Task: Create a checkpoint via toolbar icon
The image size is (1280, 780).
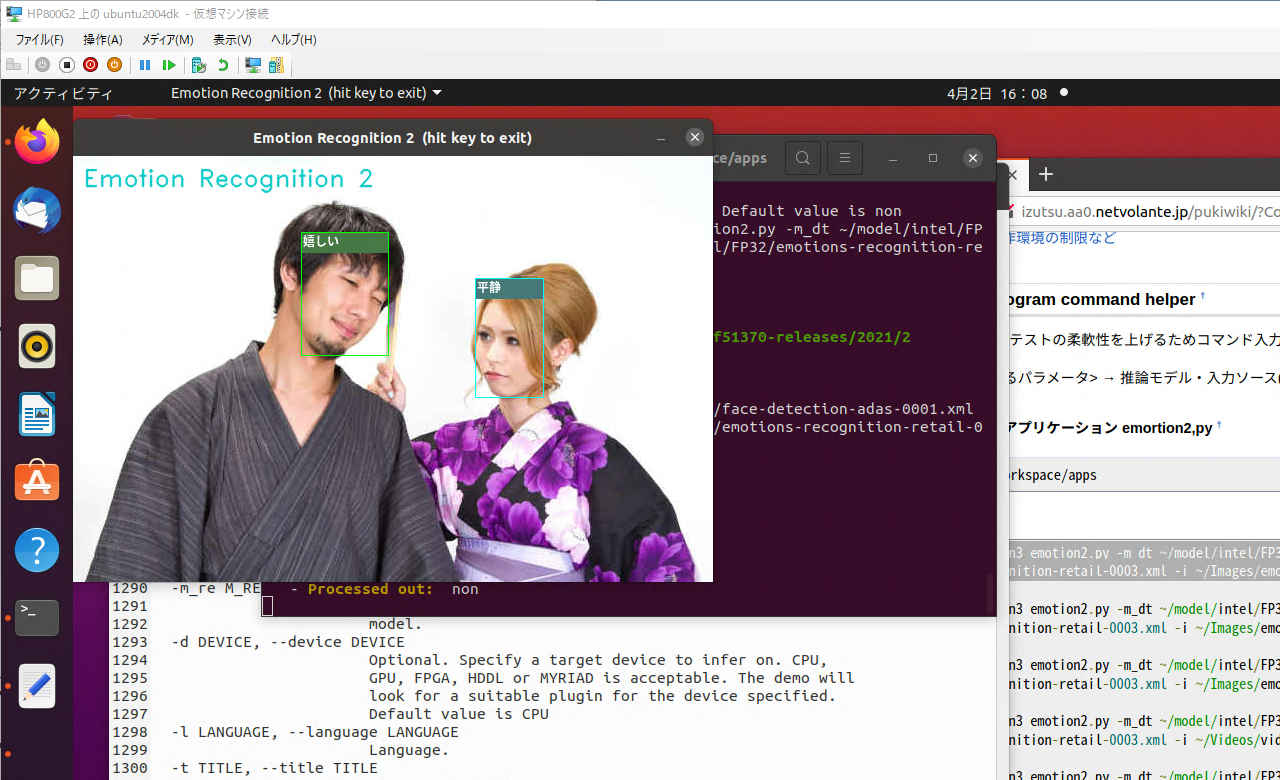Action: (199, 65)
